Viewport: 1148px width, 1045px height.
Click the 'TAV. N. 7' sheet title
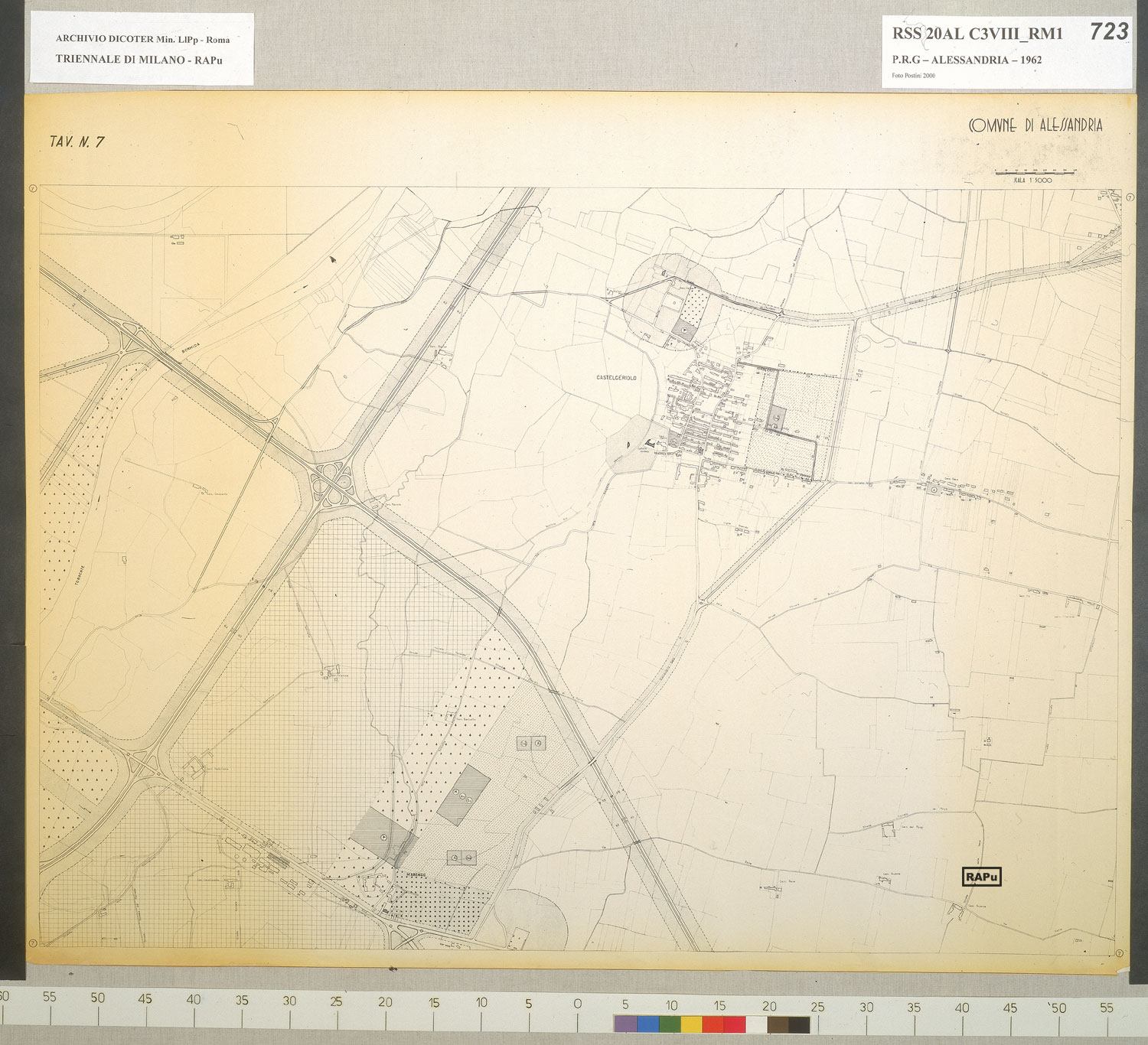77,142
